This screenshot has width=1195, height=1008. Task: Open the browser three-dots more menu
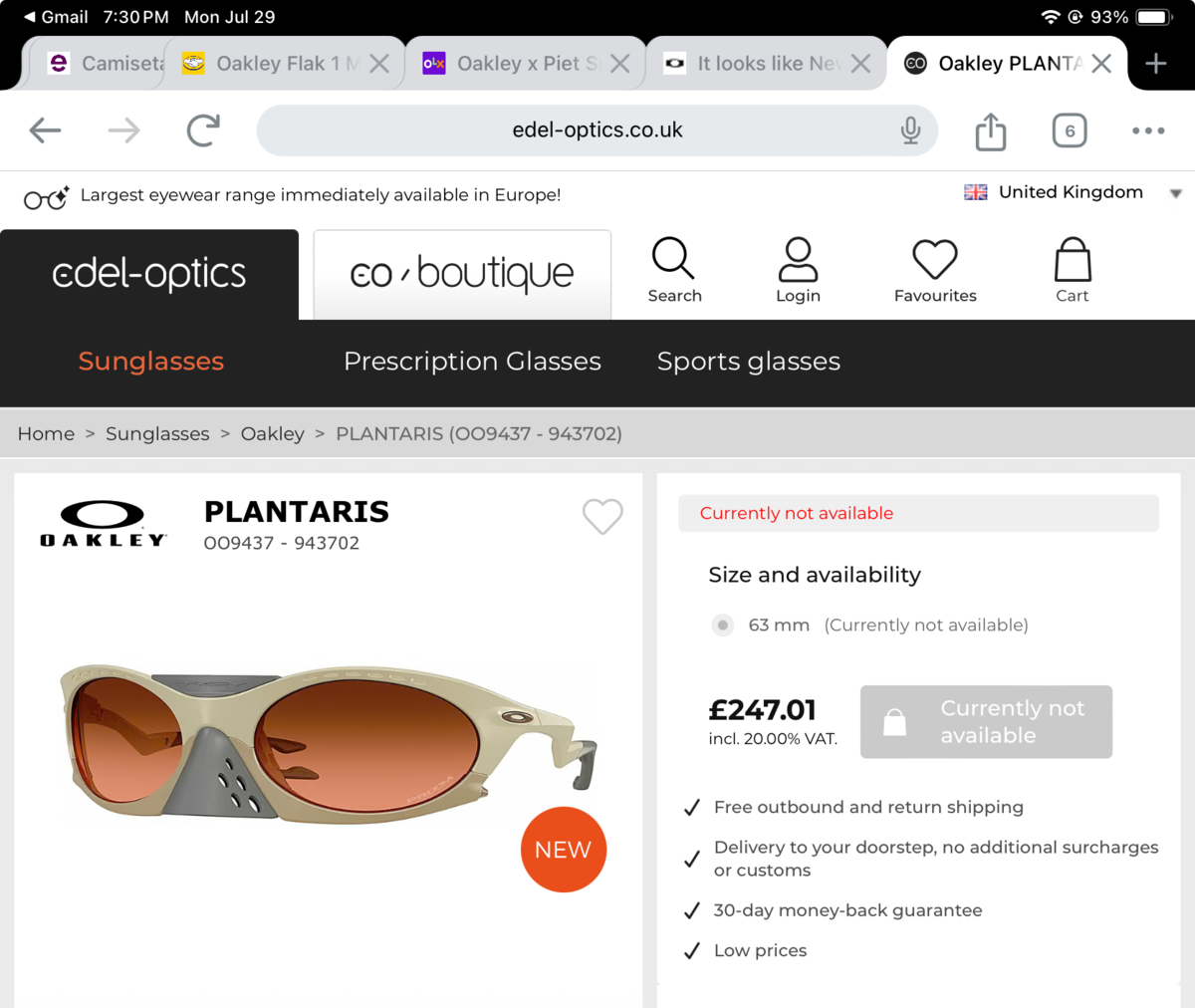click(x=1147, y=130)
